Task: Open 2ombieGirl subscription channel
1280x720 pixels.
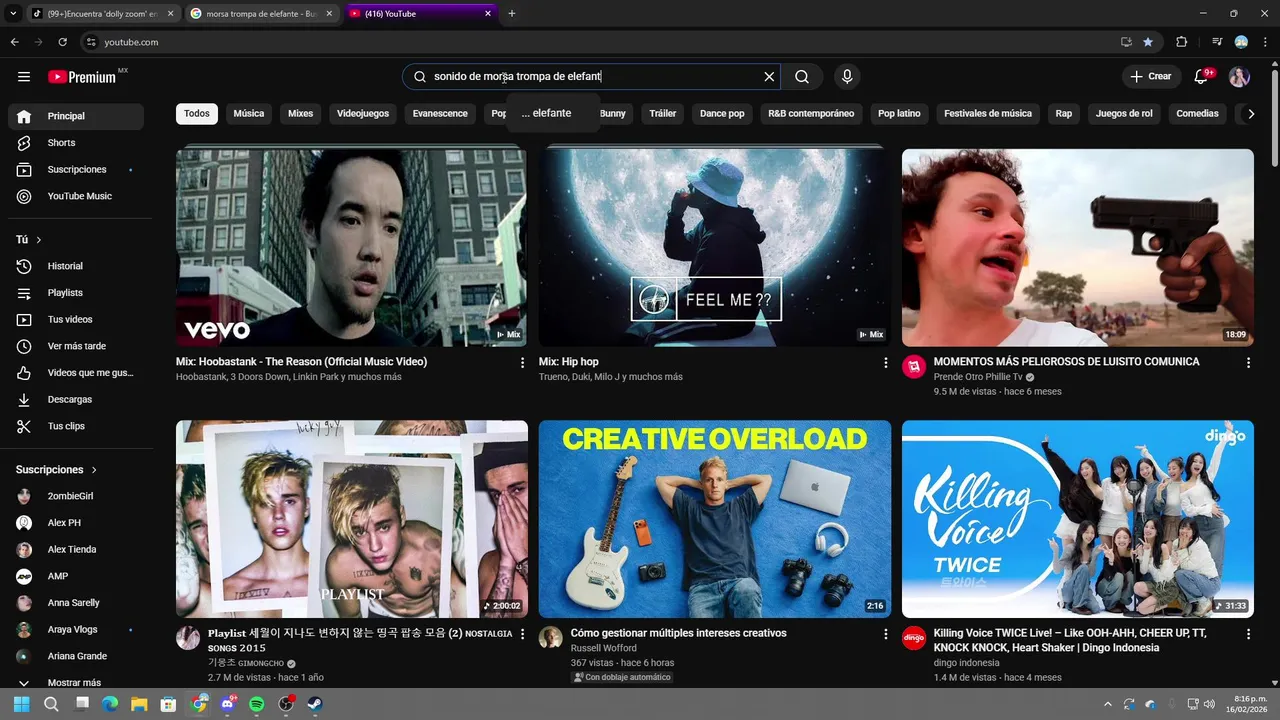Action: [76, 496]
